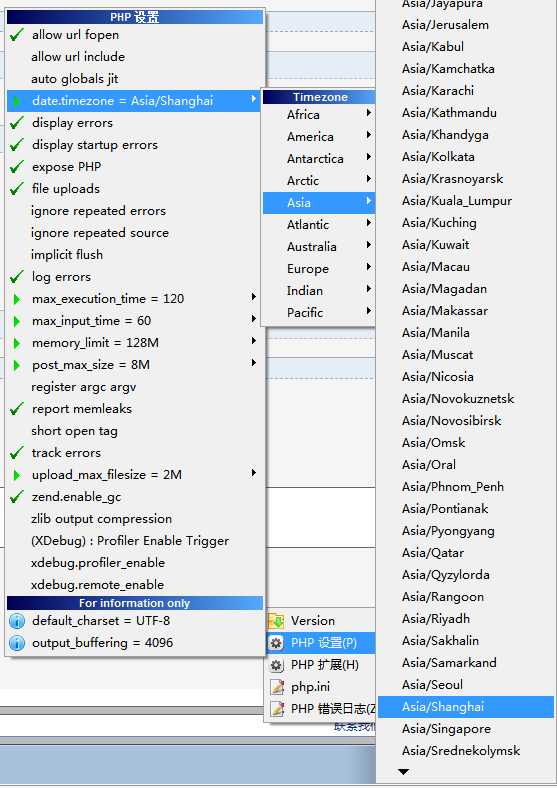The image size is (557, 788).
Task: Open post_max_size = 8M submenu
Action: (135, 365)
